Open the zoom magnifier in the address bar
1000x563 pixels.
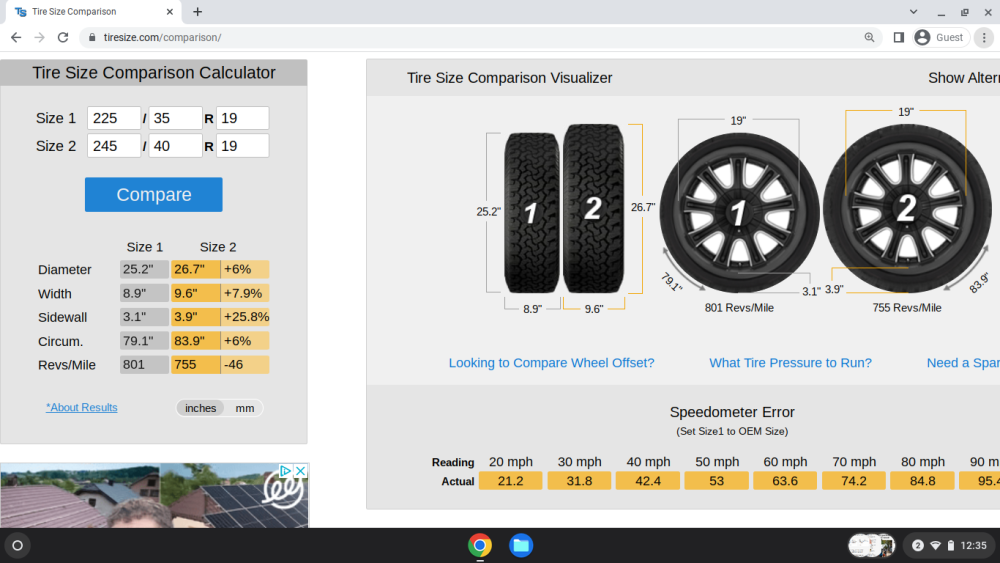point(869,38)
